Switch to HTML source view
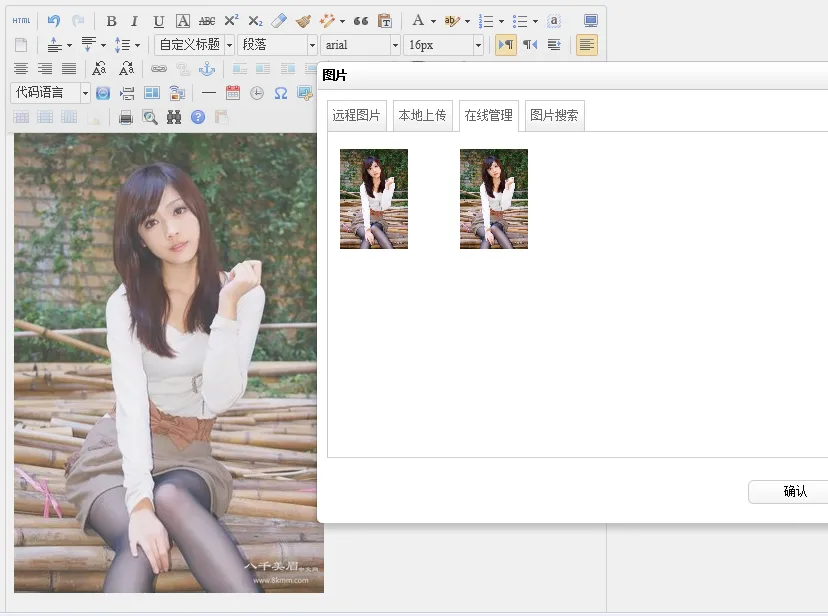Screen dimensions: 828x616 (21, 21)
